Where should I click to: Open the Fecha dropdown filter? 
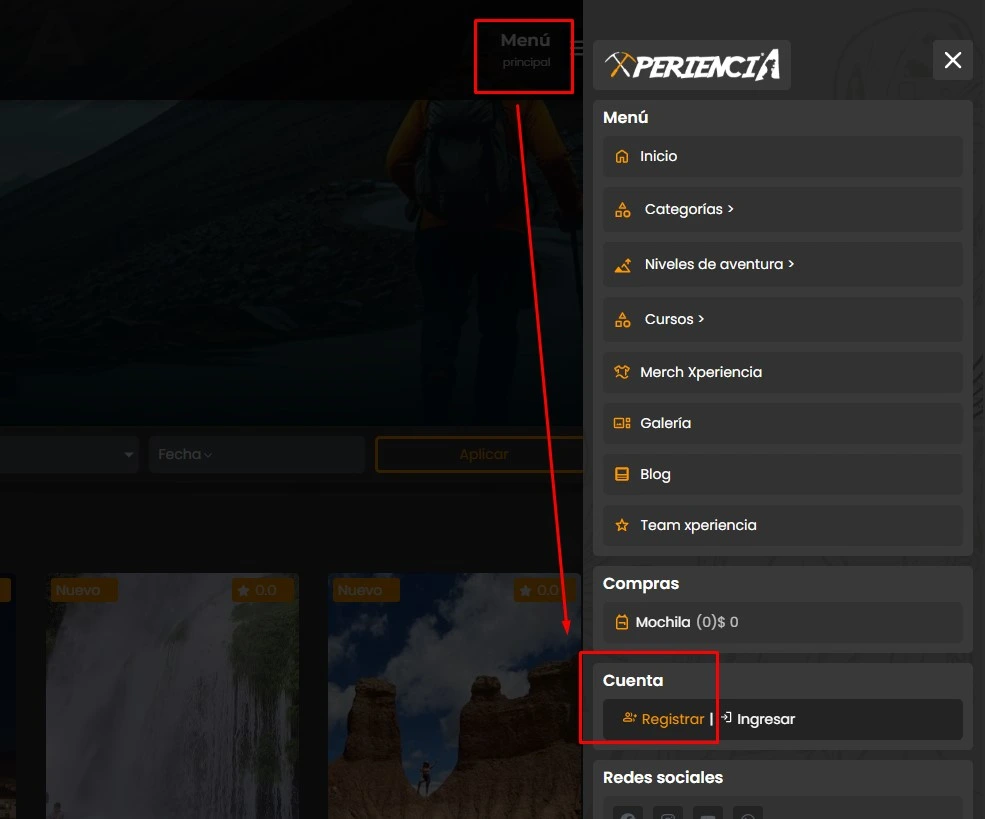point(256,454)
